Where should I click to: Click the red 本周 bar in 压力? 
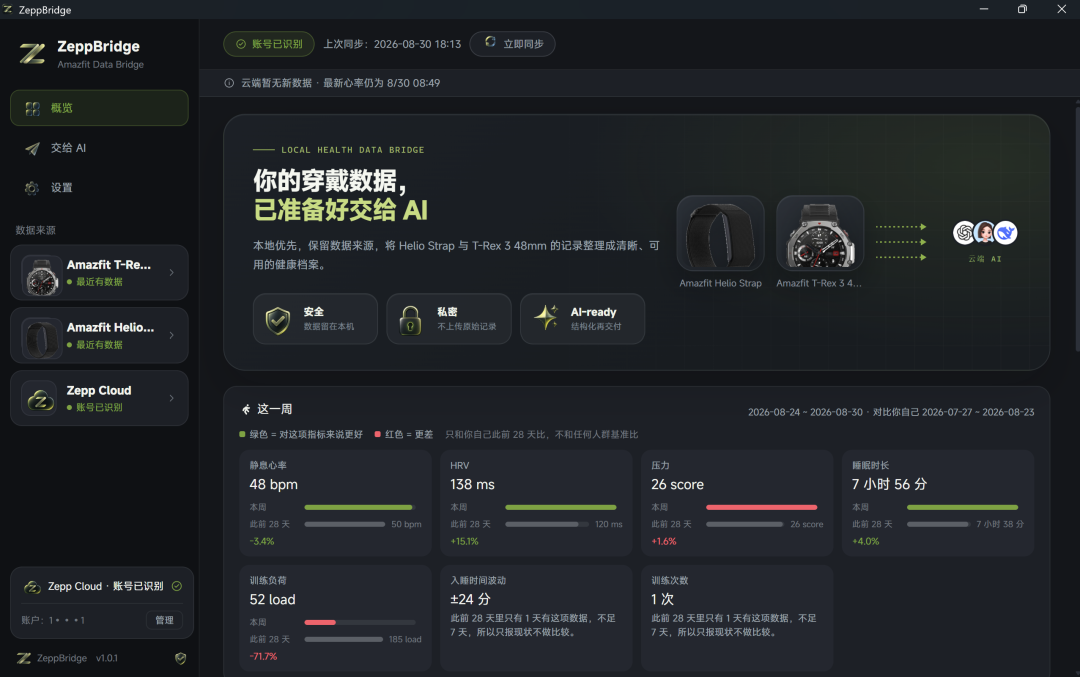(x=761, y=508)
